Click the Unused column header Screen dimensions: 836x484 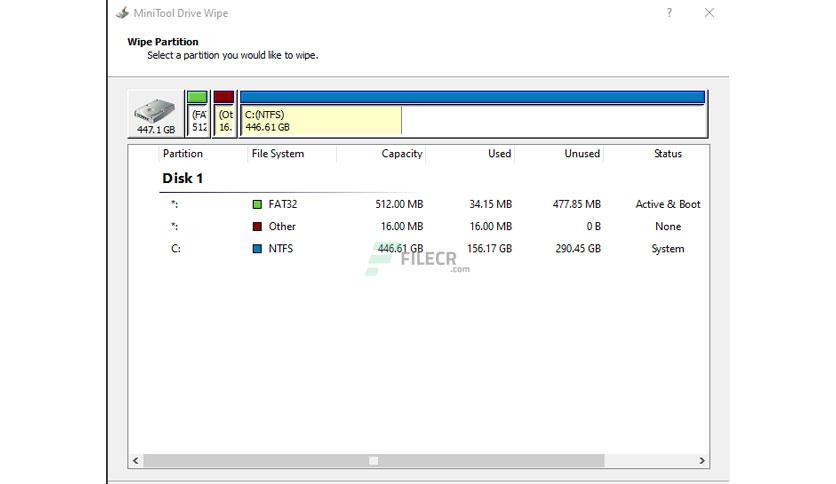[582, 154]
